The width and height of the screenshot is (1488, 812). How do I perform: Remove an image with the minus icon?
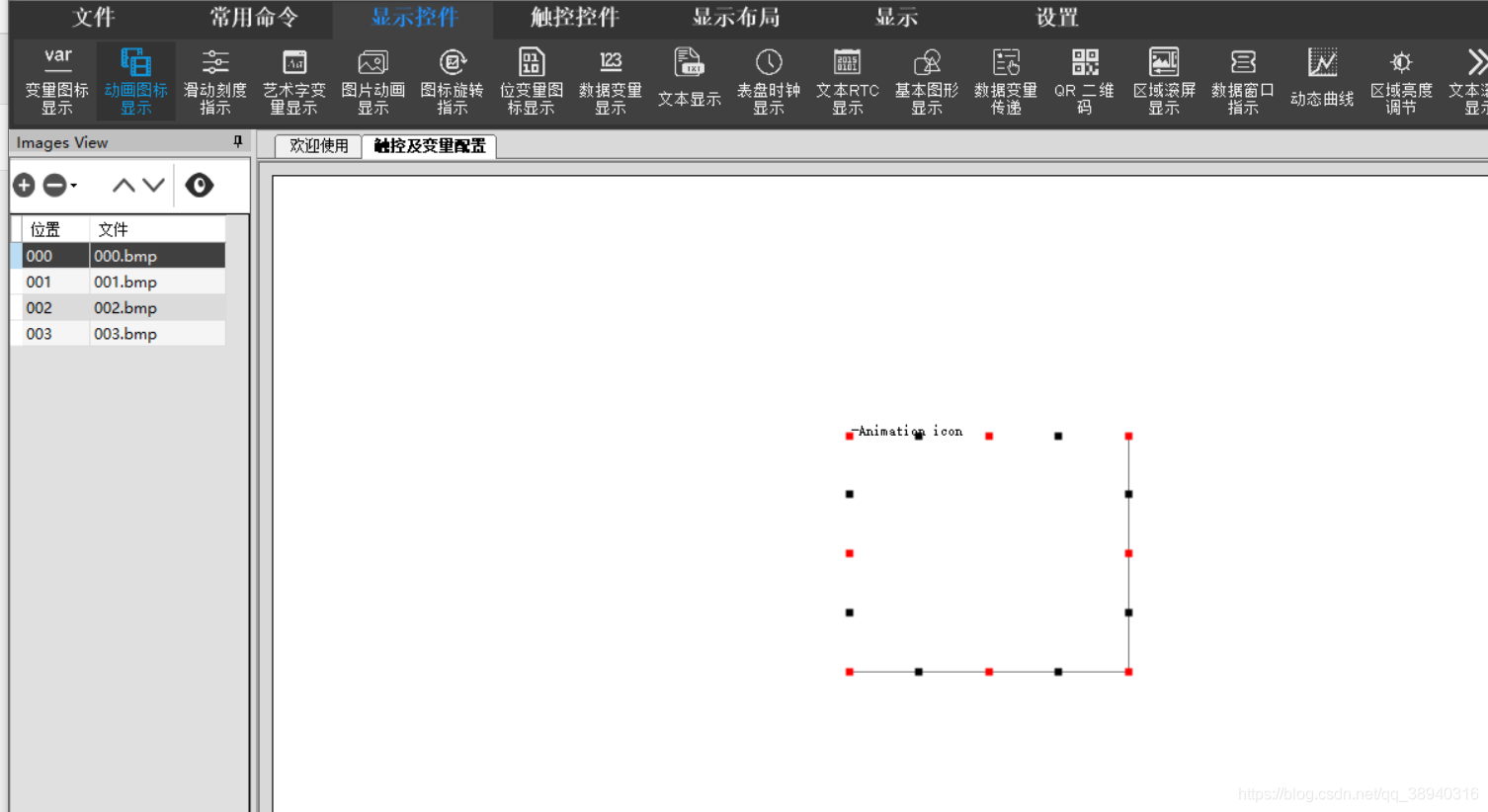[54, 185]
